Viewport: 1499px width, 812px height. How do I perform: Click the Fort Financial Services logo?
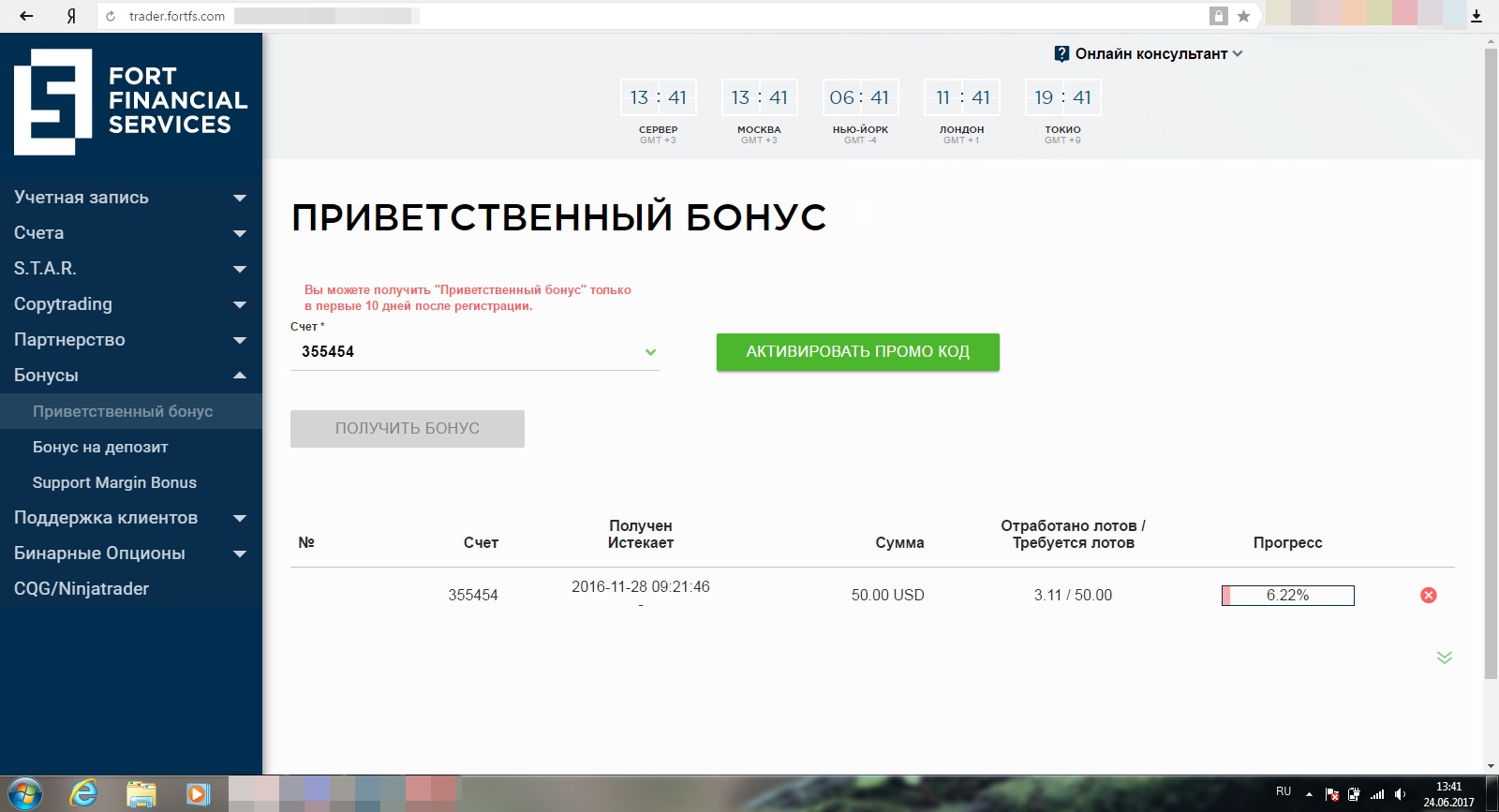130,101
